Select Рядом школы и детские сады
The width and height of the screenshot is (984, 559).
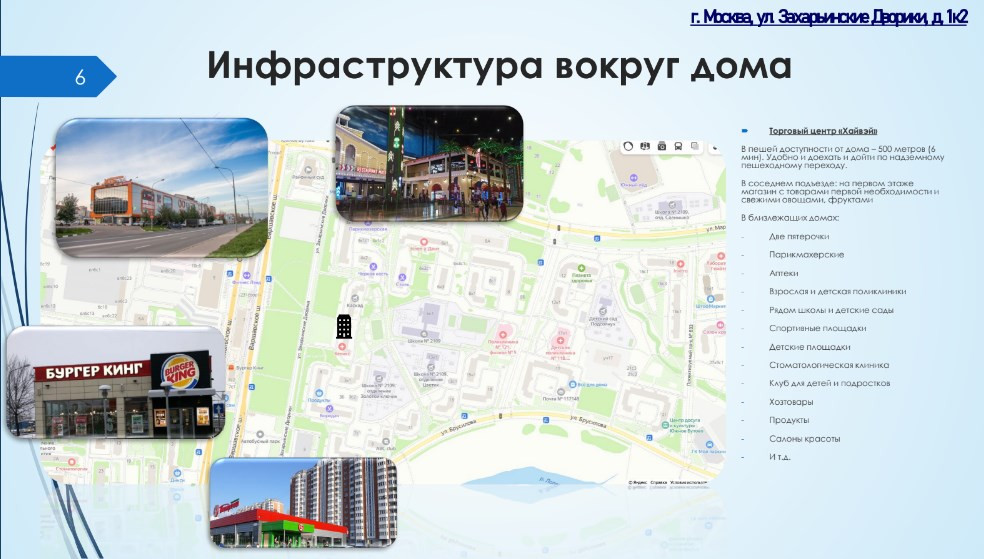[832, 310]
